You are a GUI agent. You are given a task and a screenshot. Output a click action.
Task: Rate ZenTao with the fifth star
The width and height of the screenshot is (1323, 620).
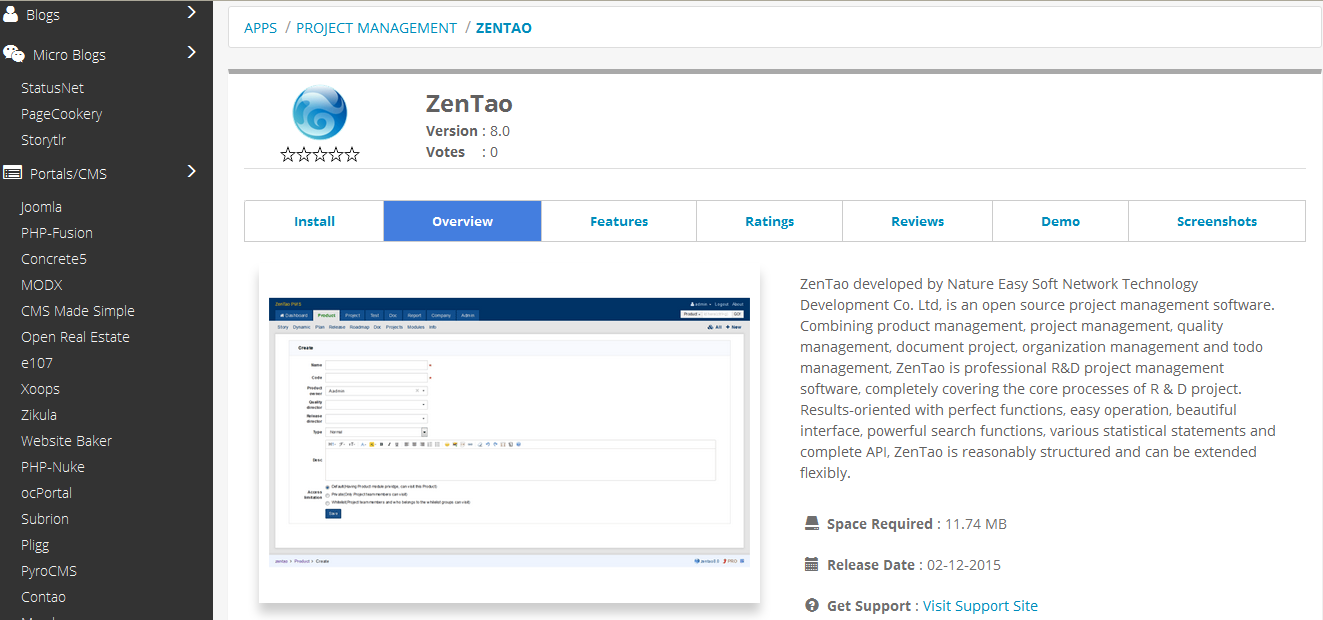(351, 155)
